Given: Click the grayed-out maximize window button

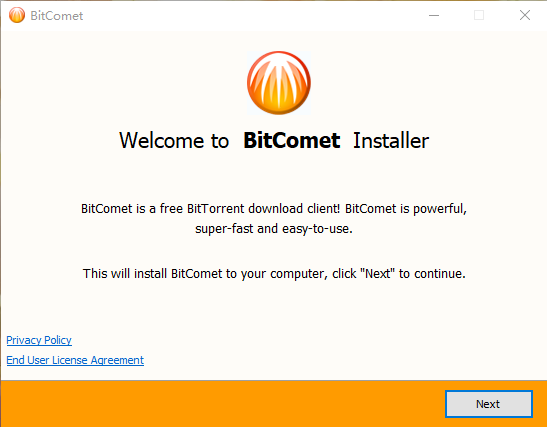Looking at the screenshot, I should click(x=479, y=15).
